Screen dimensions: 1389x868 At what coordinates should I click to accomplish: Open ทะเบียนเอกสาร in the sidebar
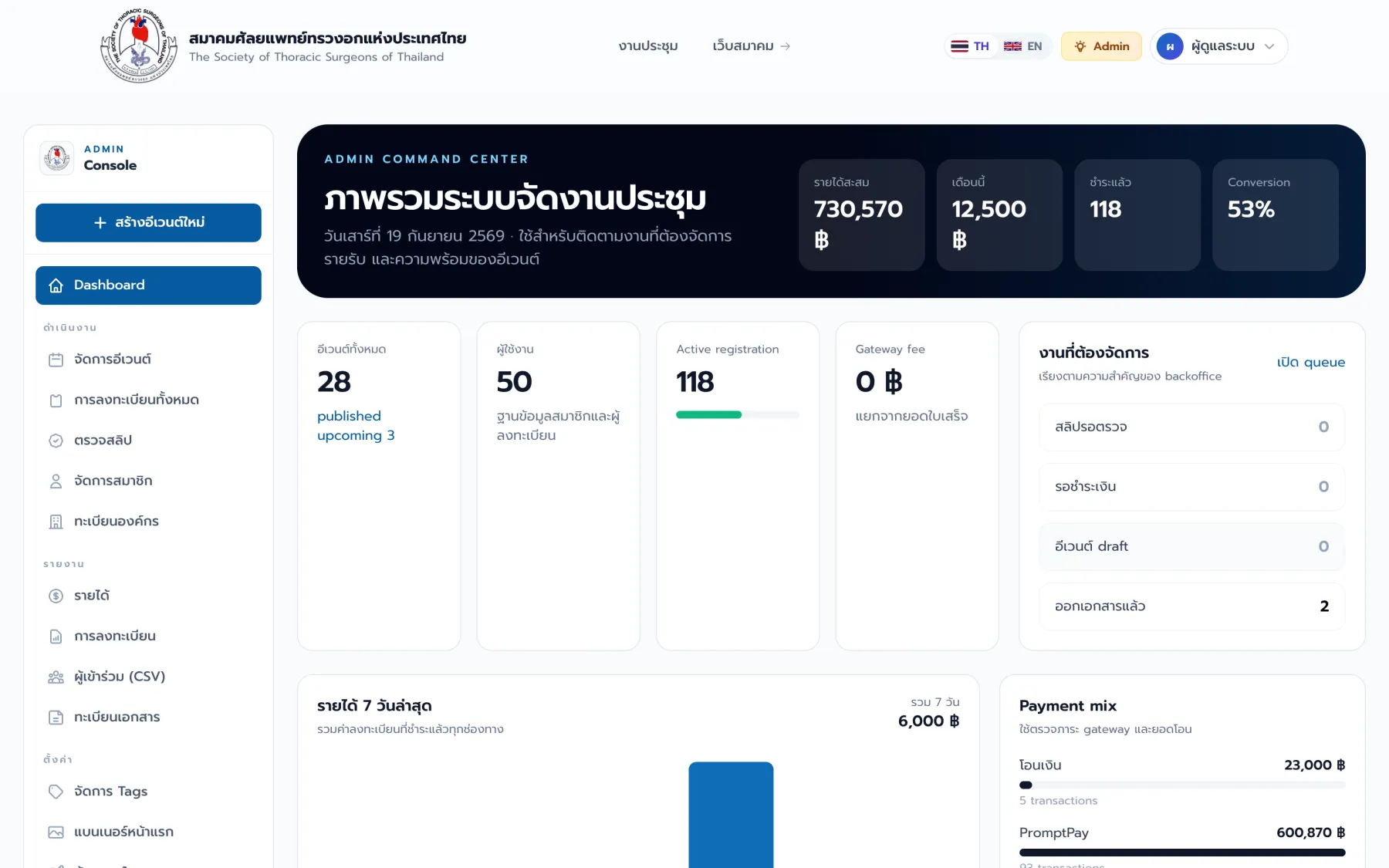tap(148, 718)
